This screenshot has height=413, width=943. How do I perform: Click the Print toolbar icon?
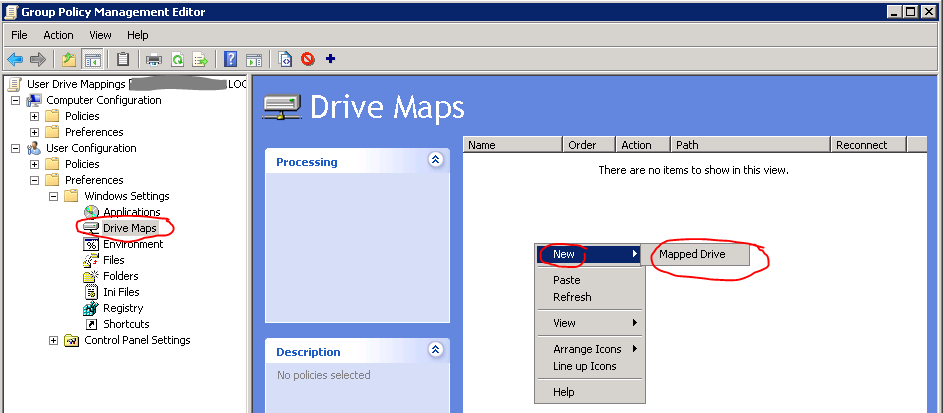point(154,59)
